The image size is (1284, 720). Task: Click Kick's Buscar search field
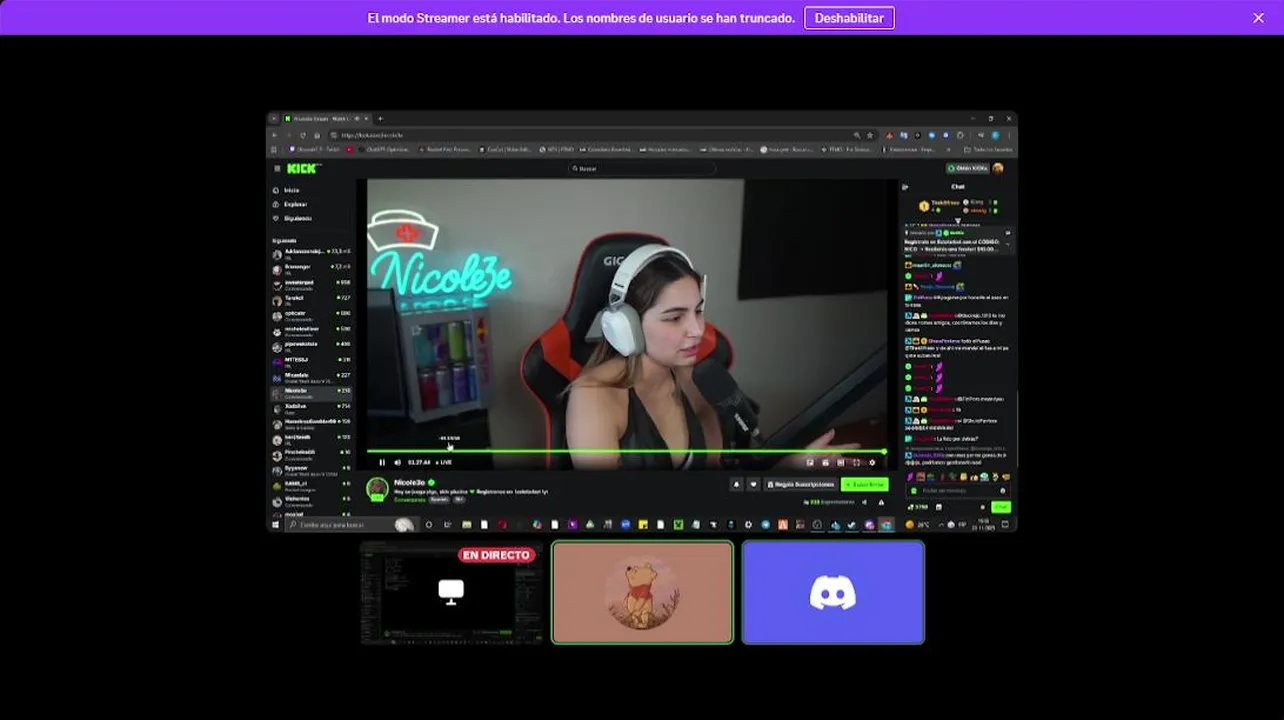[640, 168]
